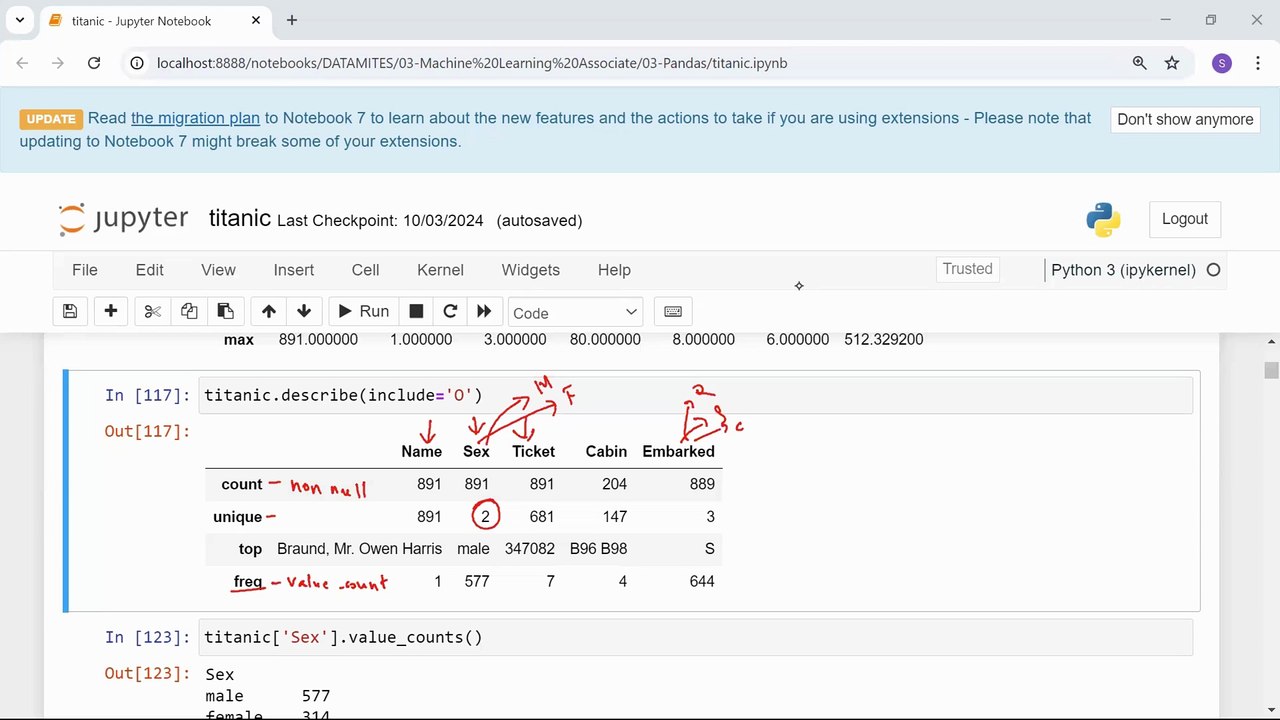Go to Jupyter home via logo
1280x720 pixels.
[x=123, y=219]
